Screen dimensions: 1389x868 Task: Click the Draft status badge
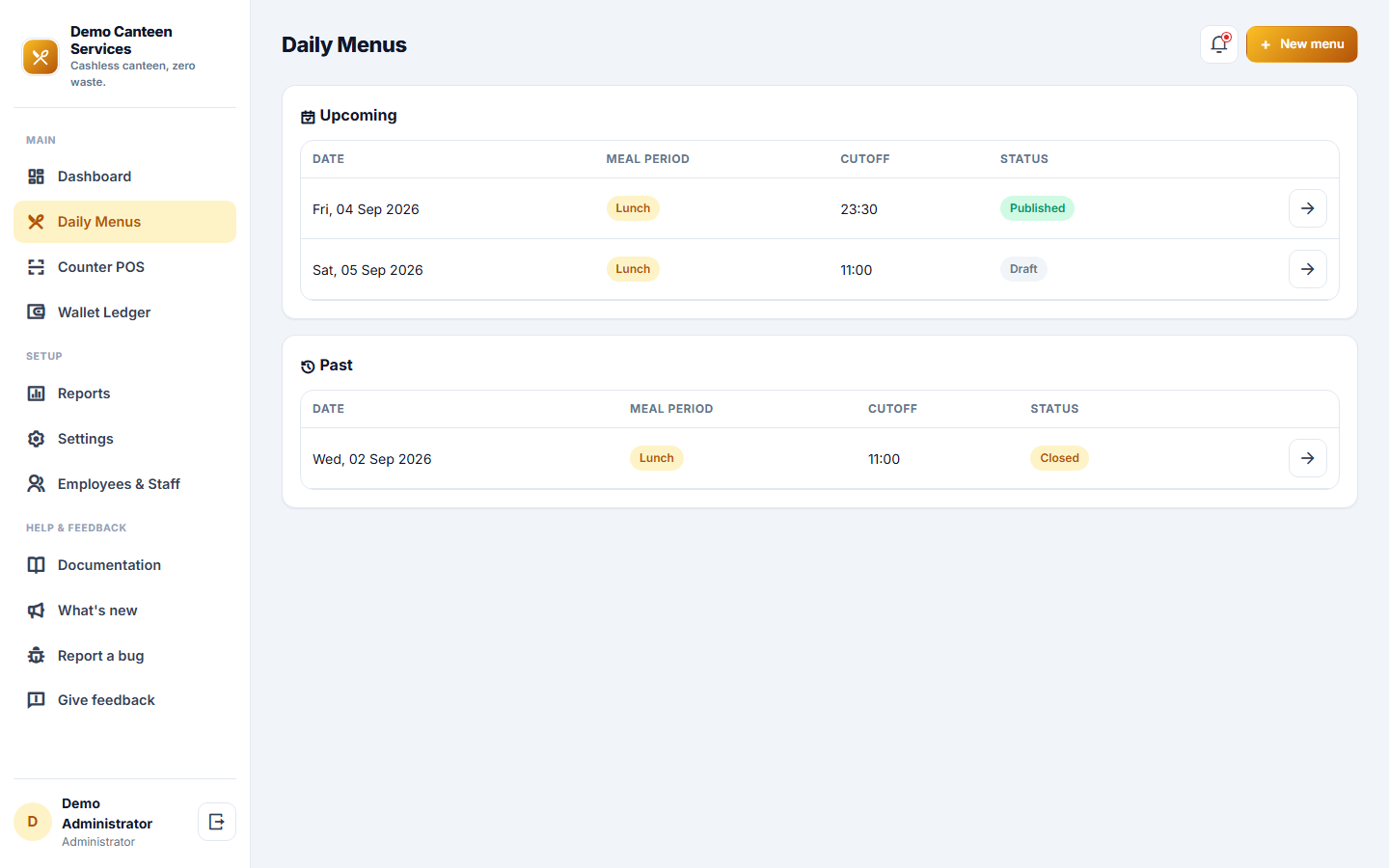1023,269
